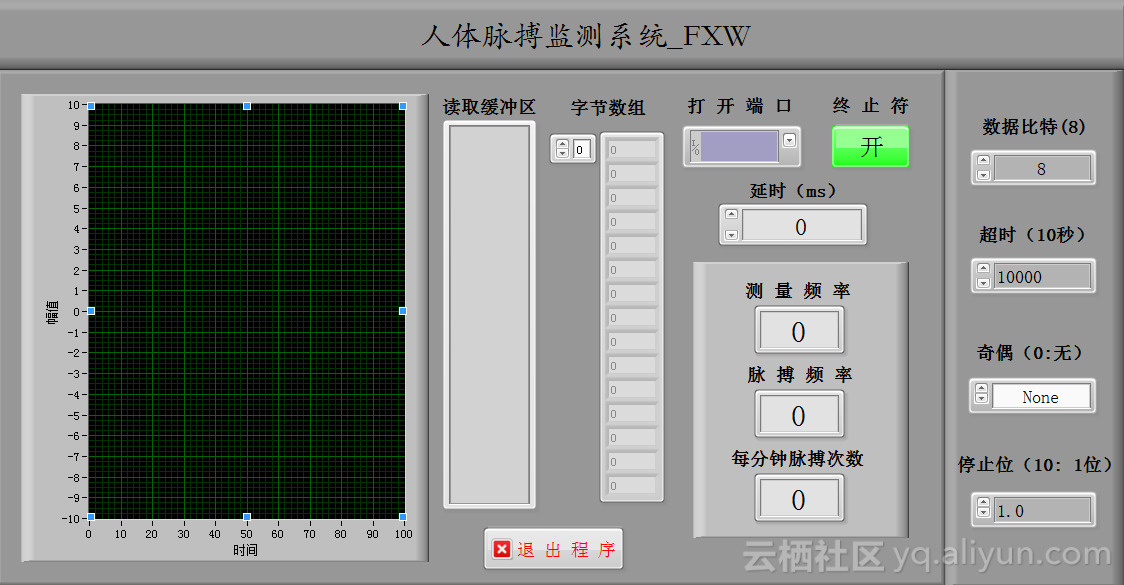Increment the 字节数组 index with up arrow
The width and height of the screenshot is (1124, 585).
tap(562, 144)
